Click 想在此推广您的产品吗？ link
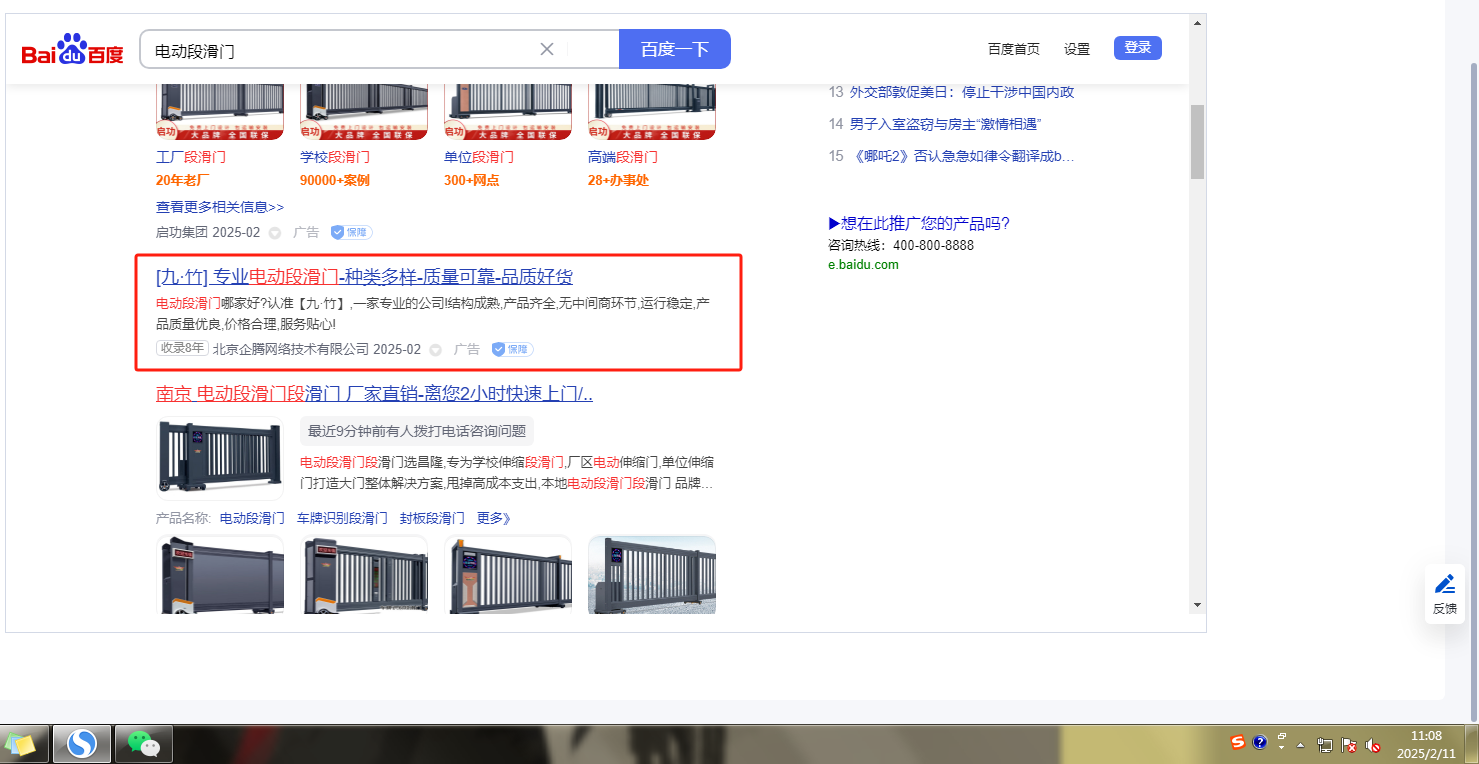This screenshot has width=1479, height=764. tap(919, 224)
